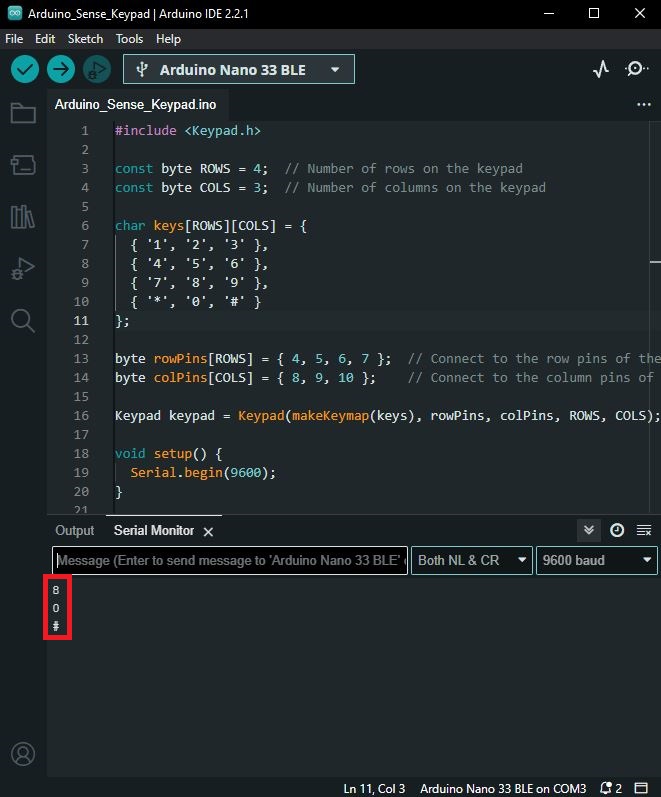This screenshot has height=797, width=661.
Task: Click the #include <Keypad.h> code line
Action: pos(188,131)
